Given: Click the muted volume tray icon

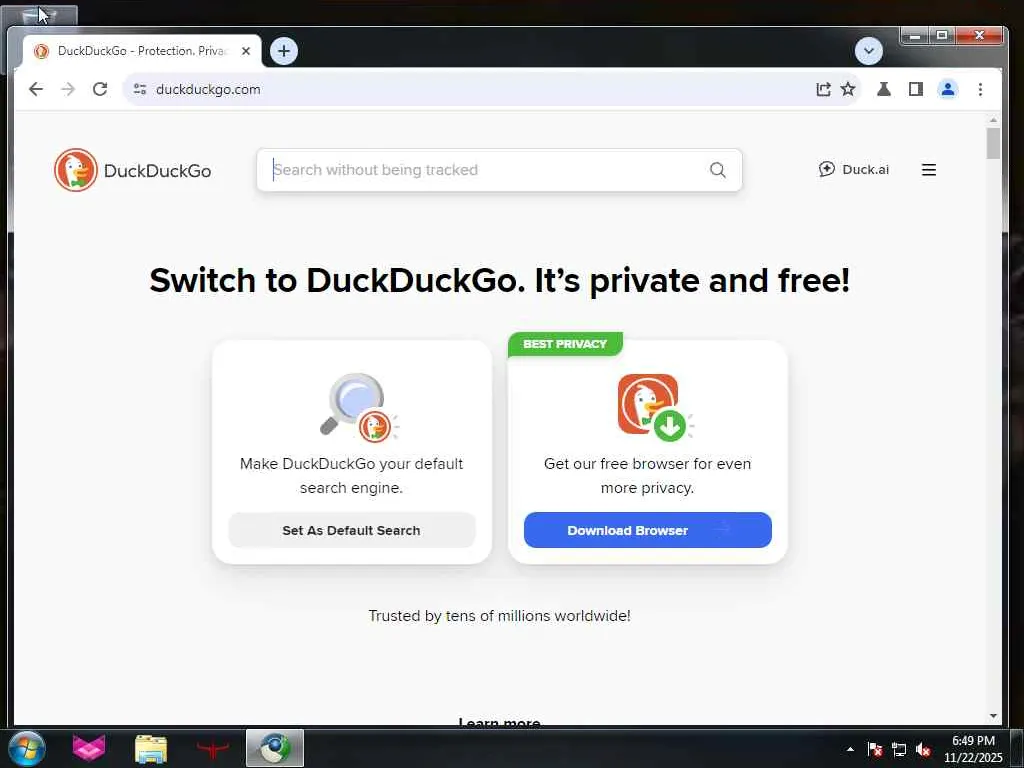Looking at the screenshot, I should (x=923, y=749).
